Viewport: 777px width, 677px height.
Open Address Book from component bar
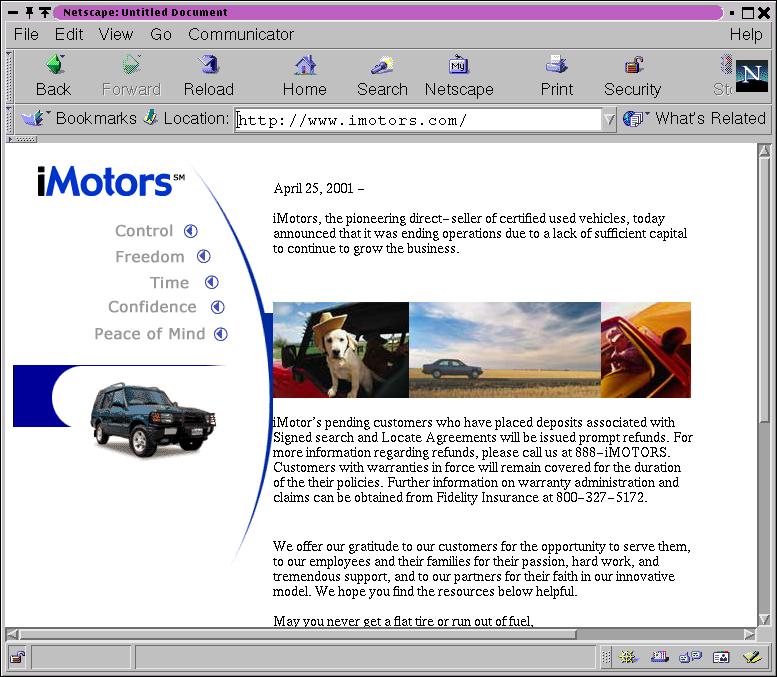[721, 657]
